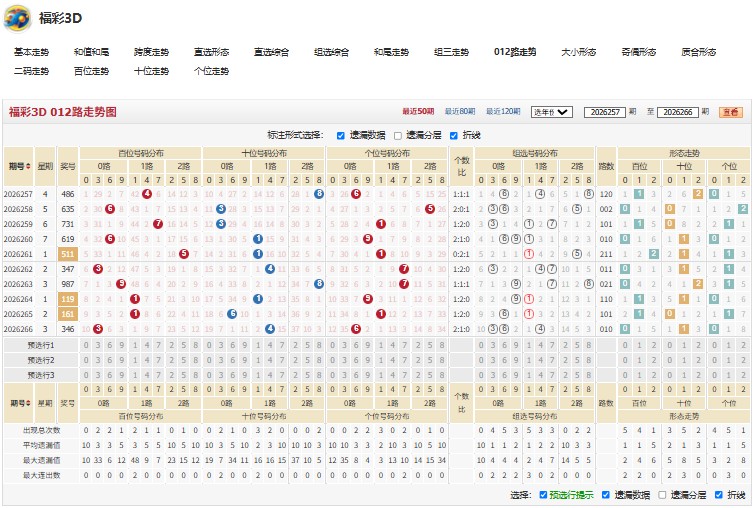Open the 组三走势 tab
The image size is (754, 508).
pos(451,52)
